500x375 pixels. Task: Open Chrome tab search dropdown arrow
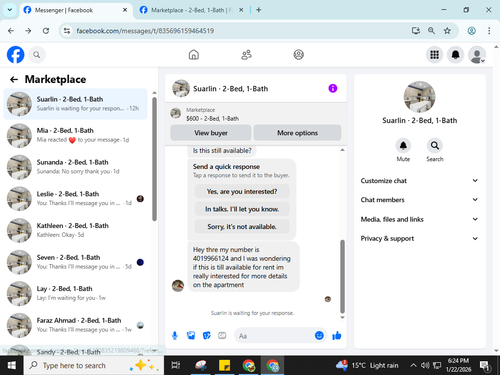click(x=10, y=10)
